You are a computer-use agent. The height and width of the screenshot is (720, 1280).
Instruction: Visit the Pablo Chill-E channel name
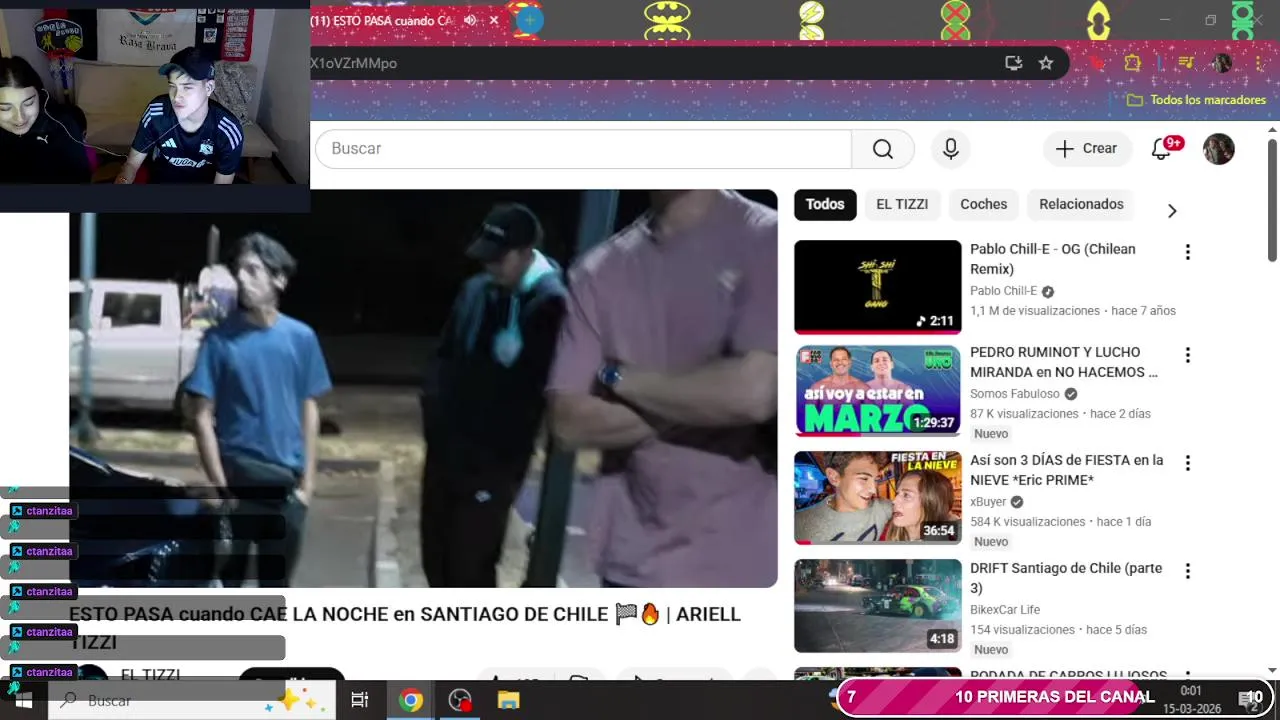point(1003,291)
